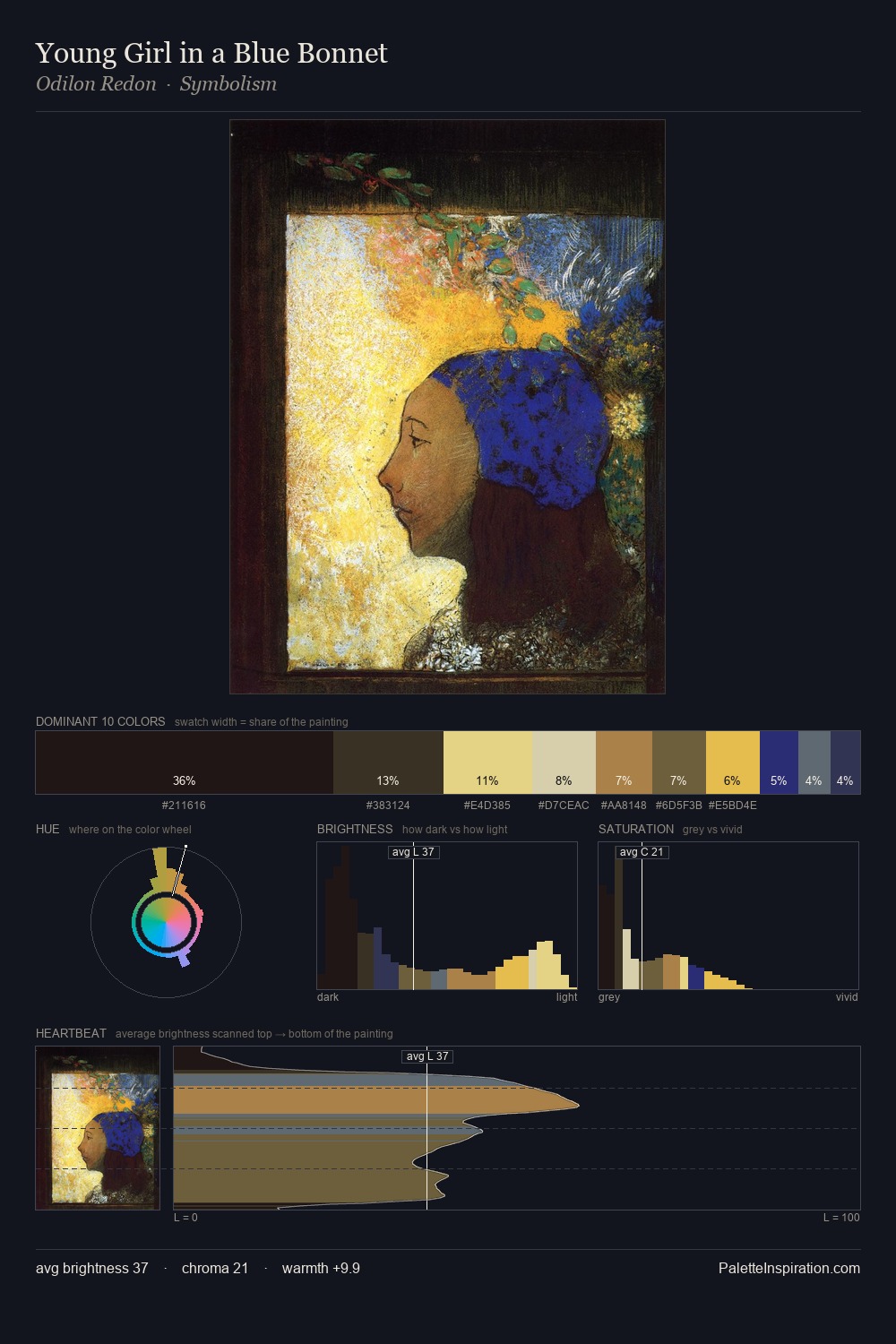Select the 8% beige swatch
This screenshot has width=896, height=1344.
[x=564, y=762]
